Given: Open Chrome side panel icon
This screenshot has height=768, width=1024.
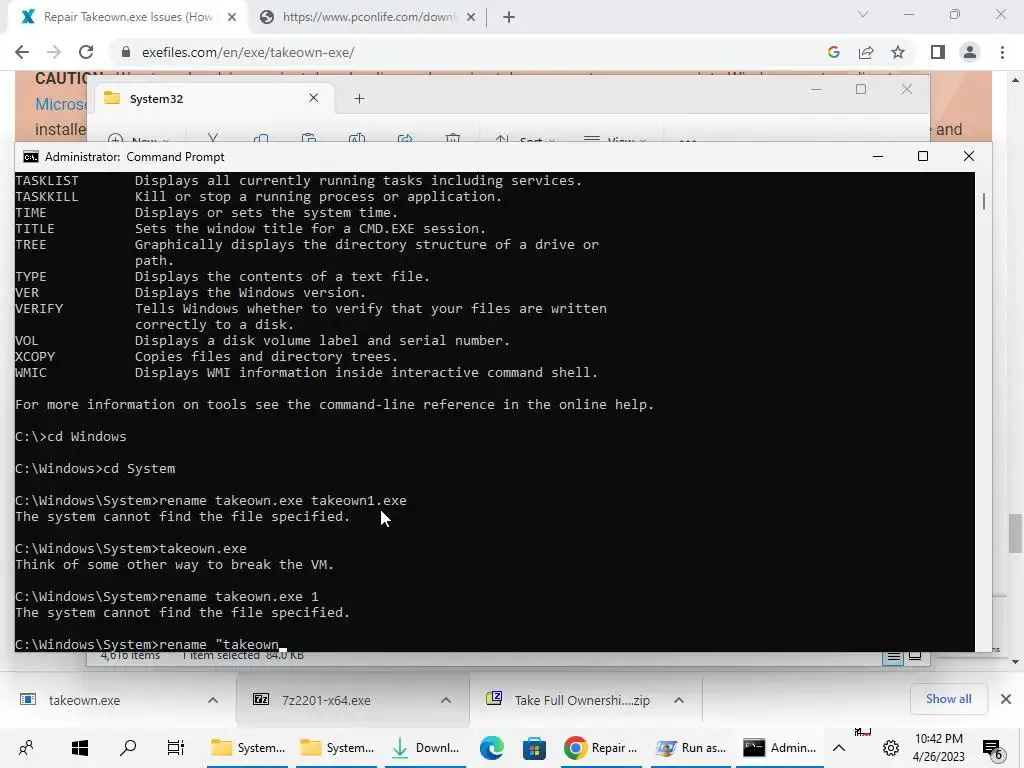Looking at the screenshot, I should point(938,52).
